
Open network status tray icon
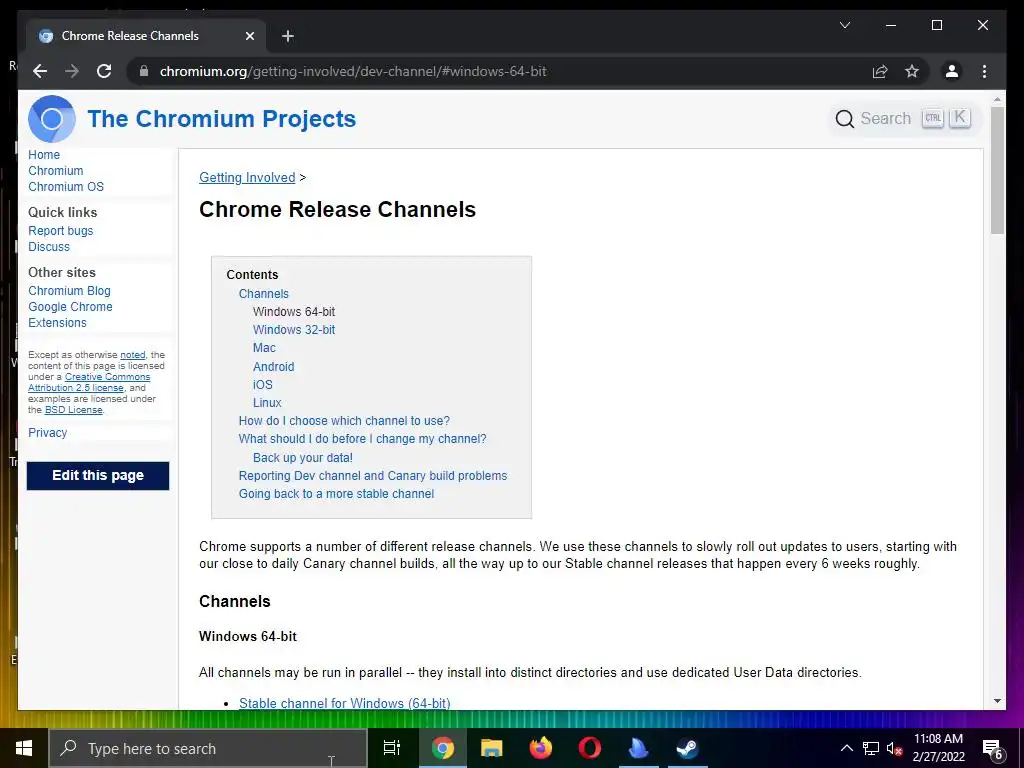click(871, 748)
